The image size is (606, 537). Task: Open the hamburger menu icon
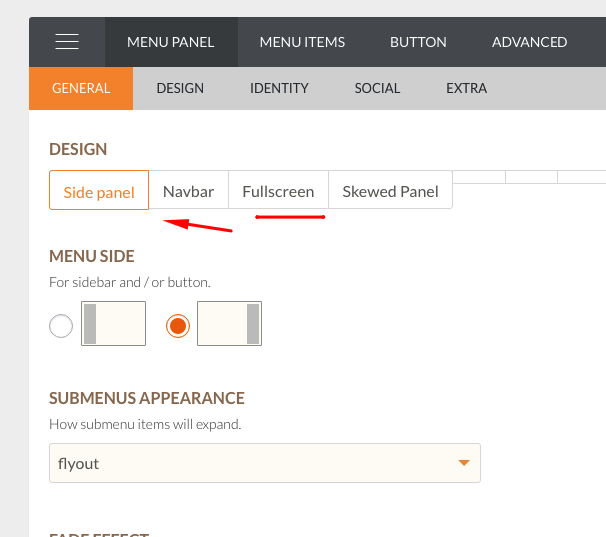67,42
